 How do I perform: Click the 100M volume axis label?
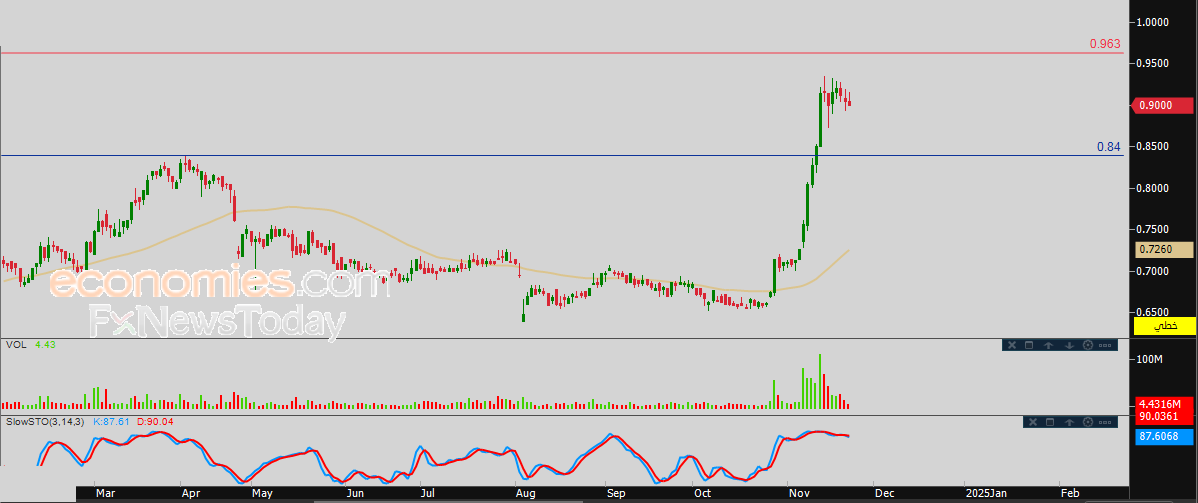pyautogui.click(x=1151, y=359)
